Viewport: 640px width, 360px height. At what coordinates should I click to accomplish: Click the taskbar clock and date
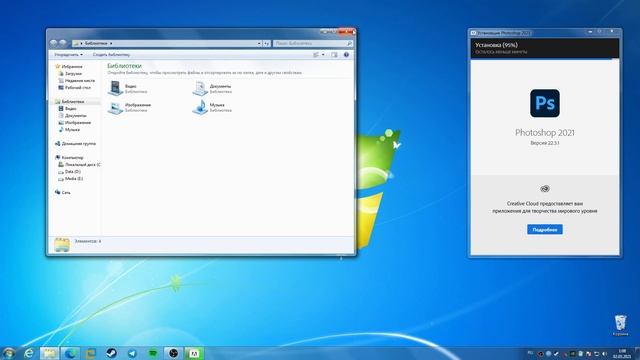622,353
